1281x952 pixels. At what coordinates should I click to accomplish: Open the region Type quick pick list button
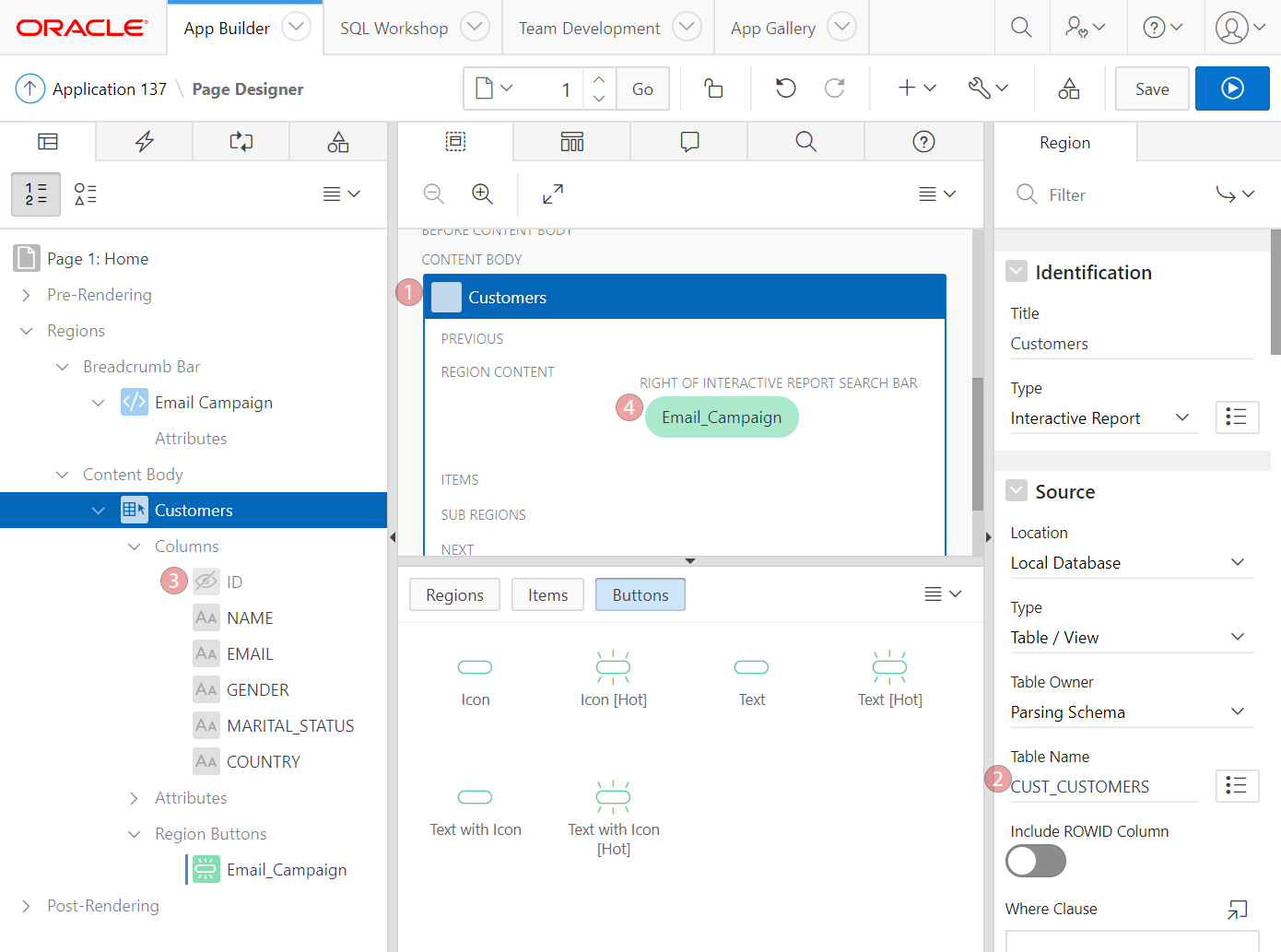(x=1237, y=417)
